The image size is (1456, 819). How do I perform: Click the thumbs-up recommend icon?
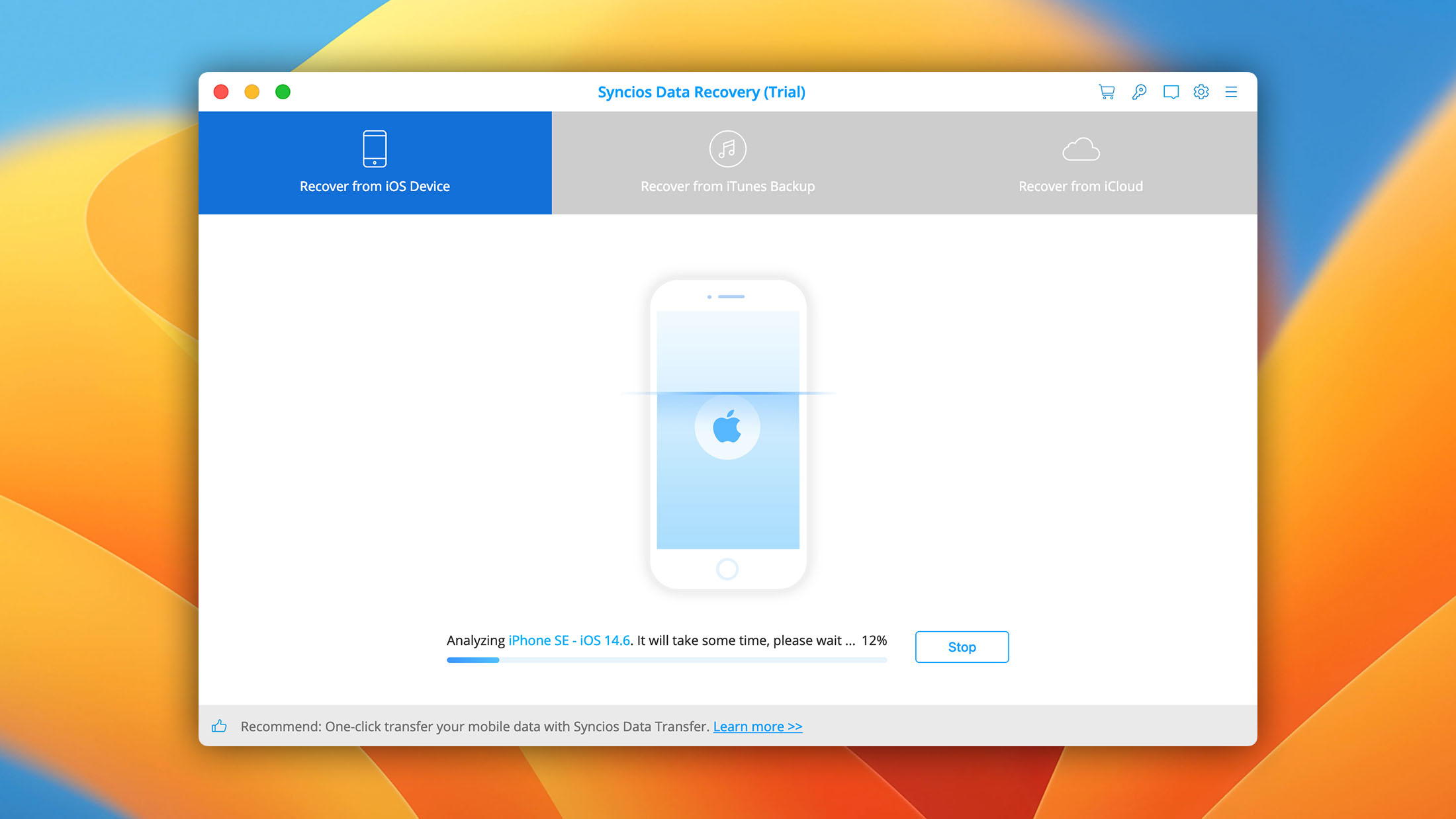[219, 726]
